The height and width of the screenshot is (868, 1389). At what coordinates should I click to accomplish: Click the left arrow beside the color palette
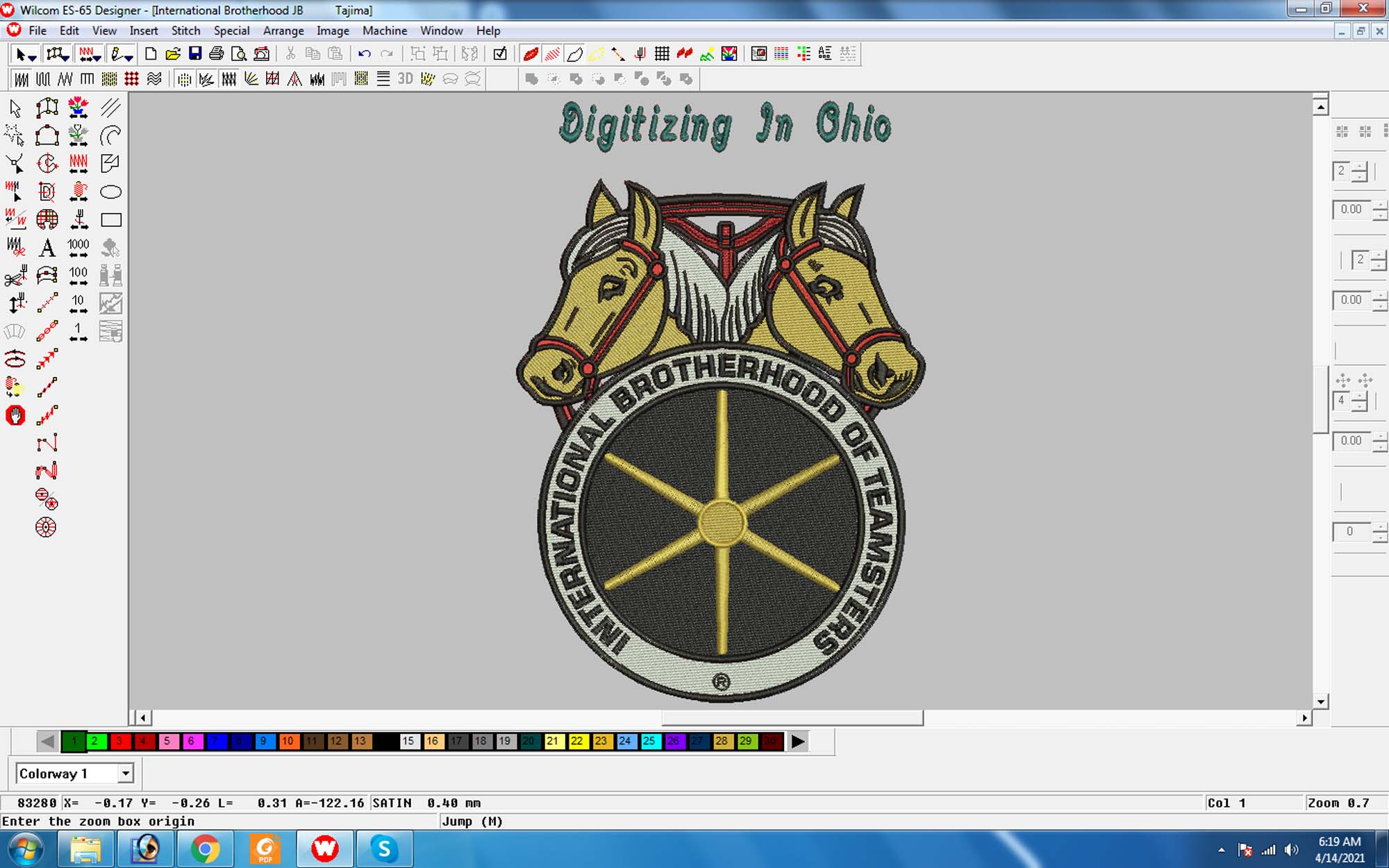coord(47,741)
